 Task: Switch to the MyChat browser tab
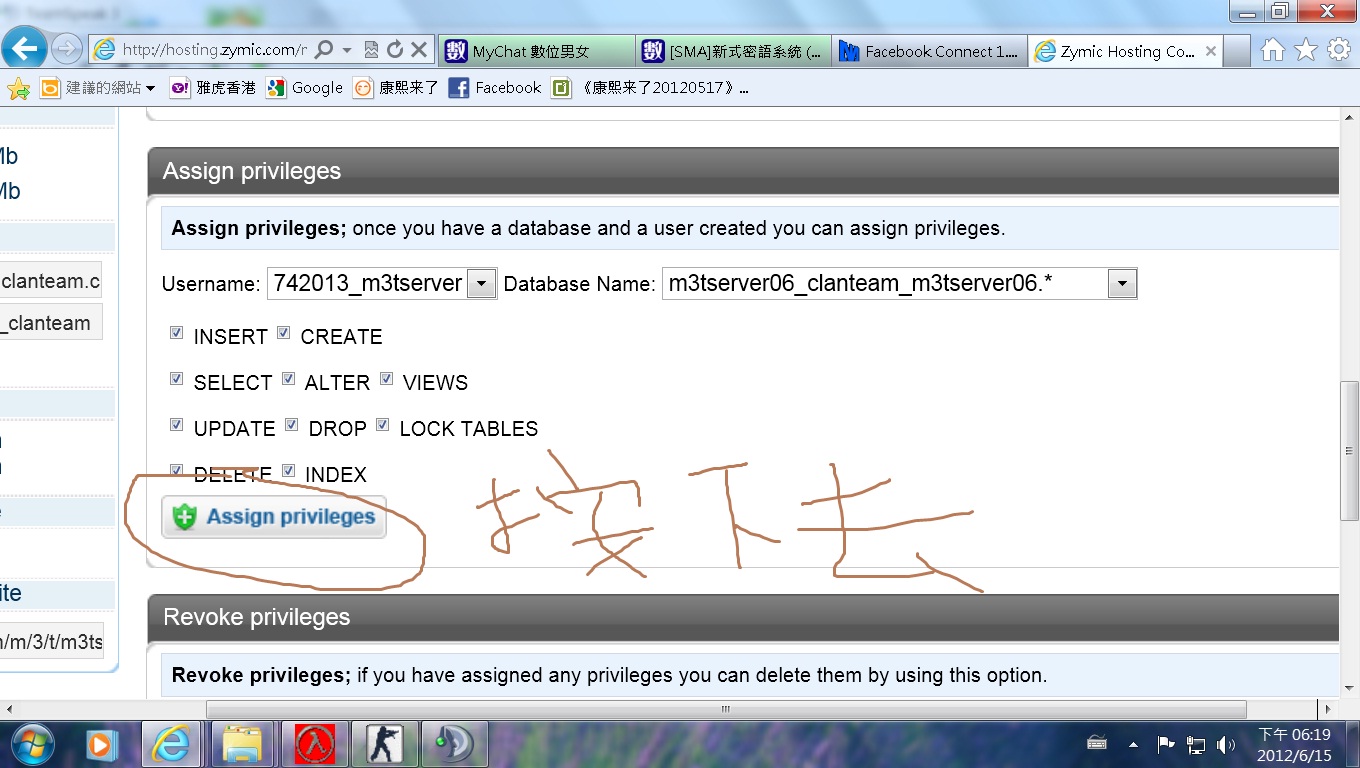[x=536, y=51]
